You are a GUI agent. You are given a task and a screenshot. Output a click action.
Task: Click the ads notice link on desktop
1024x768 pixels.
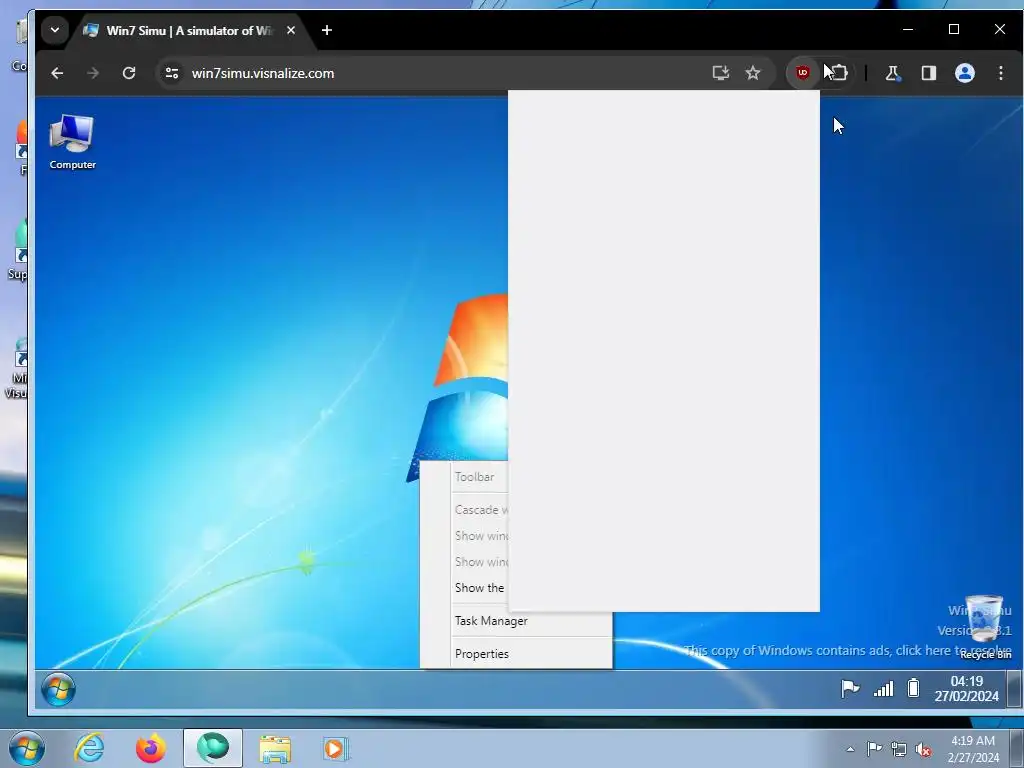click(x=847, y=650)
